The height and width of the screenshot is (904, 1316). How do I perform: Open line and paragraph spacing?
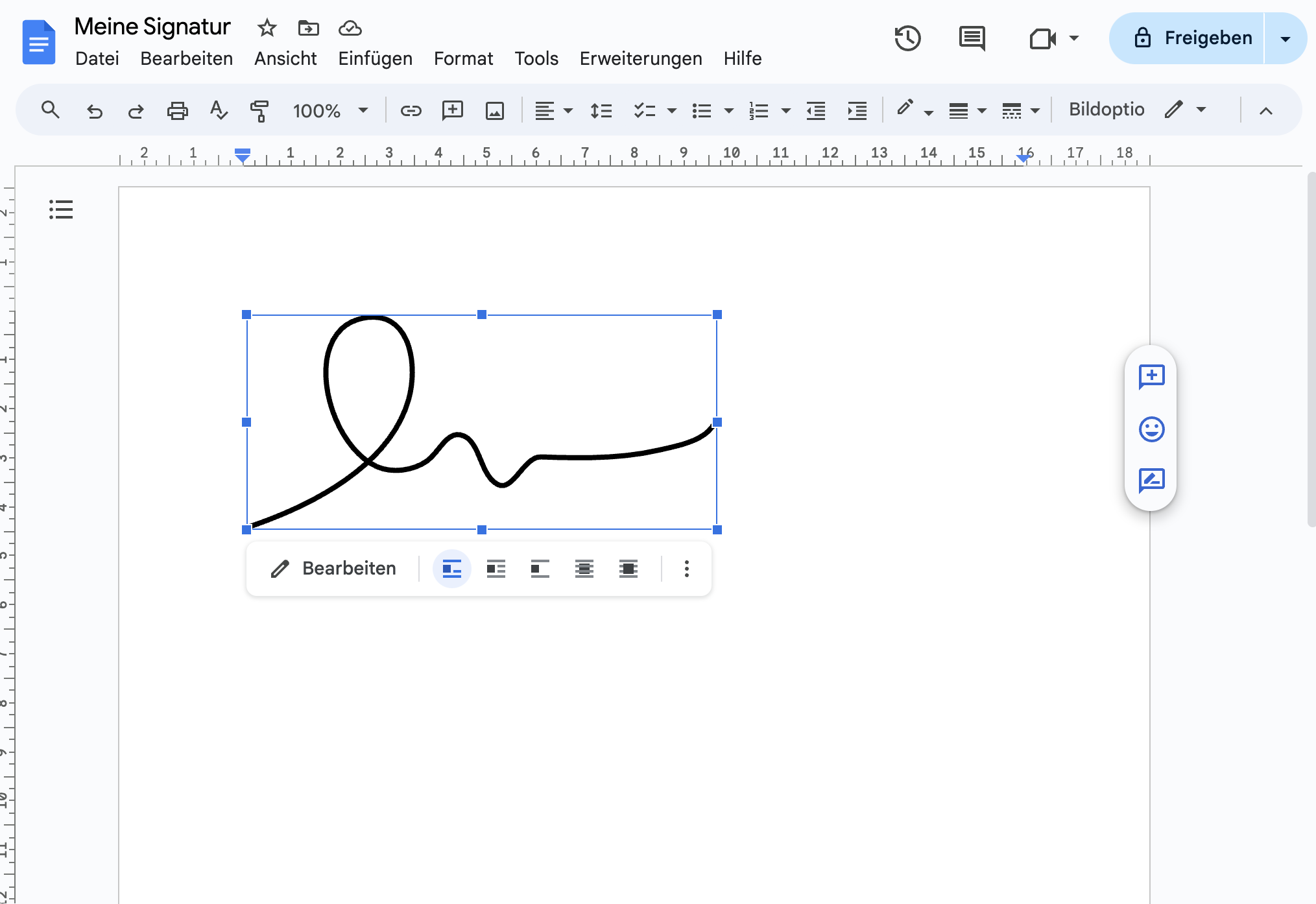(601, 111)
